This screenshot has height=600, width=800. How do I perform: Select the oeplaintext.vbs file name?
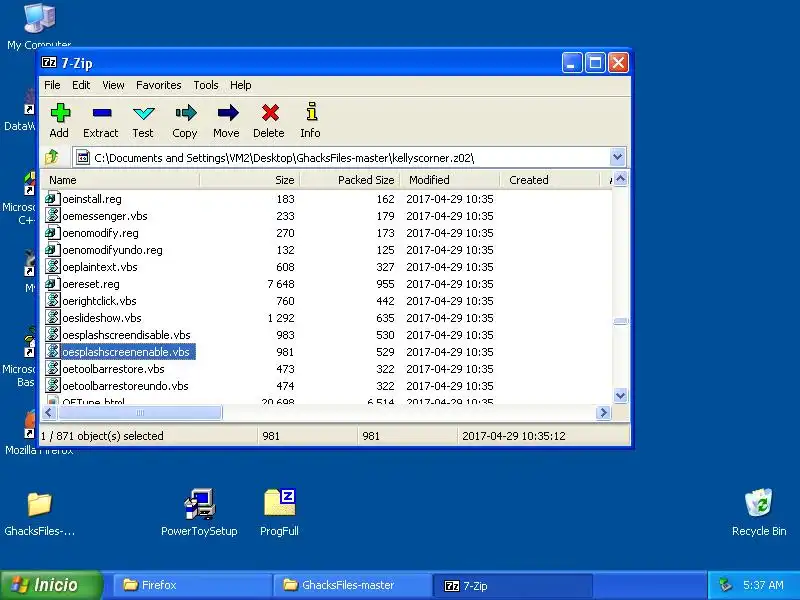(x=100, y=267)
